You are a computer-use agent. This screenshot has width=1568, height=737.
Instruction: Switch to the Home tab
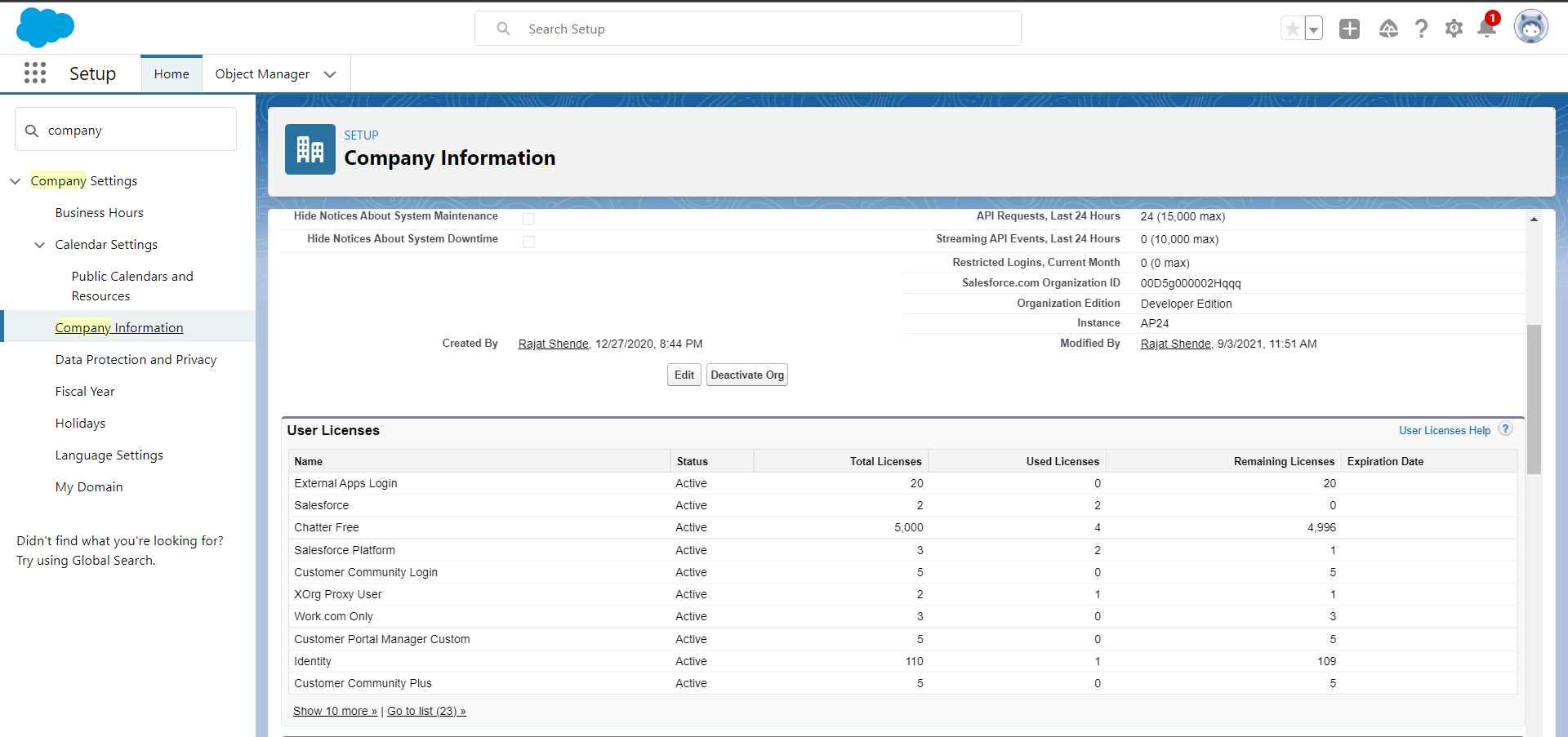tap(171, 74)
